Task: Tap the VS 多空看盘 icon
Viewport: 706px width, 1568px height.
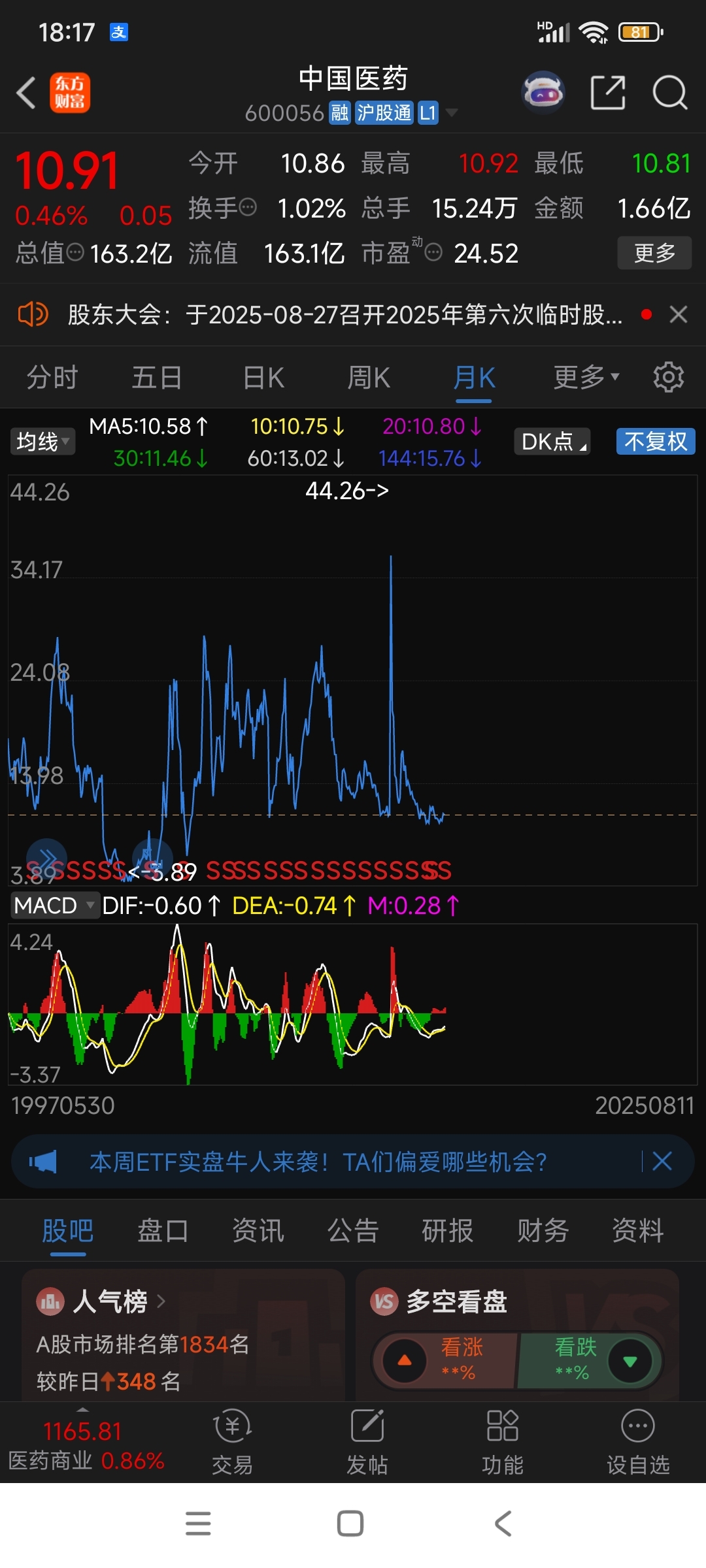Action: pos(384,1301)
